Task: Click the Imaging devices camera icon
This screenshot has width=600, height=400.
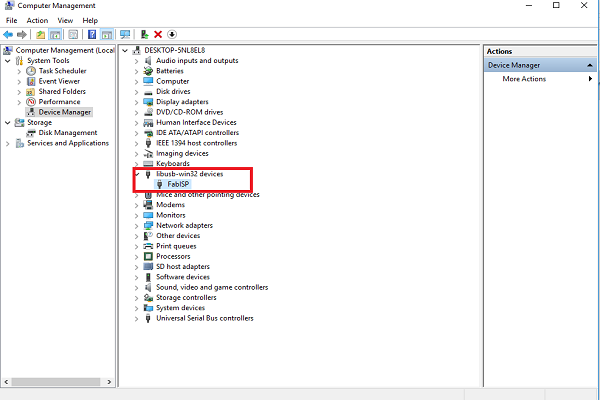Action: click(x=148, y=153)
